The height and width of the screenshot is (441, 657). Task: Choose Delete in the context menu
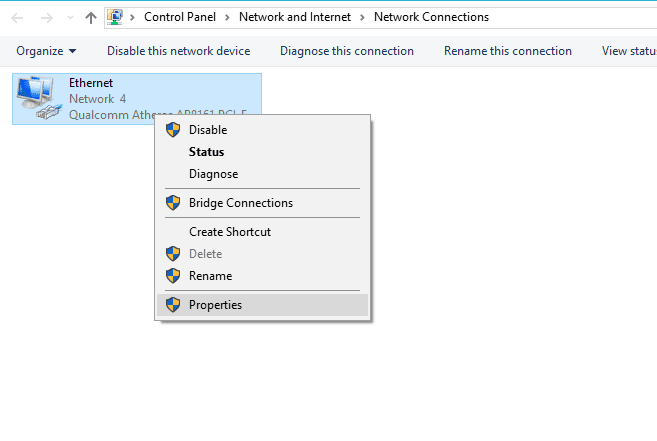(263, 254)
